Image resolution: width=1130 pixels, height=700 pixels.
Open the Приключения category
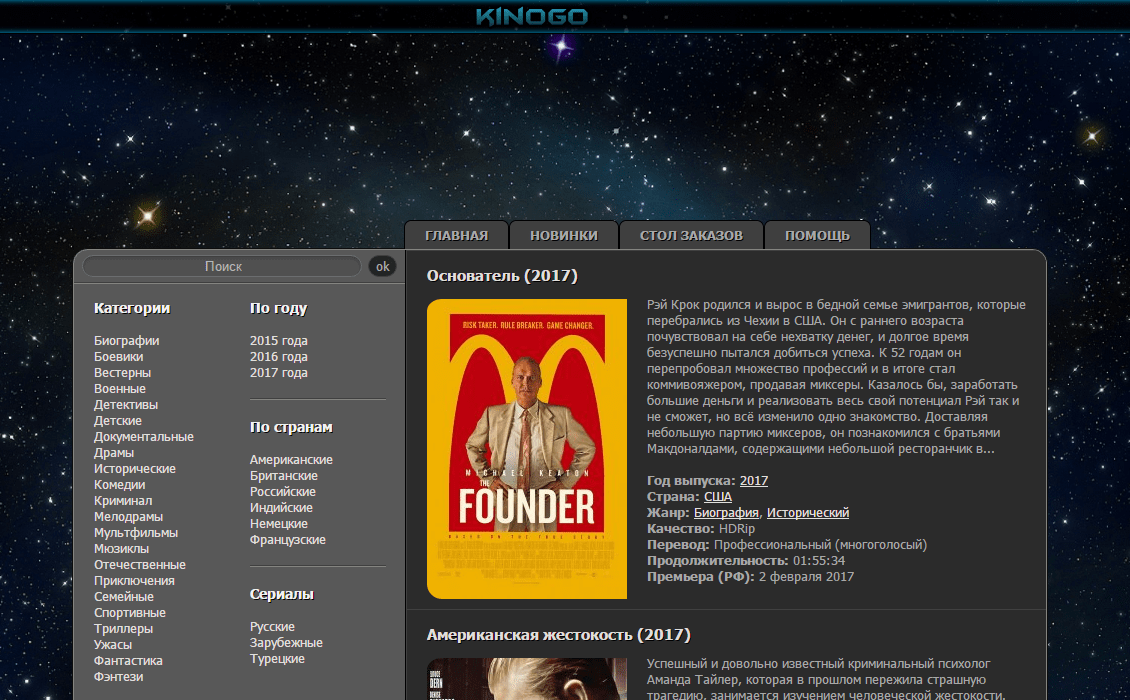(134, 580)
